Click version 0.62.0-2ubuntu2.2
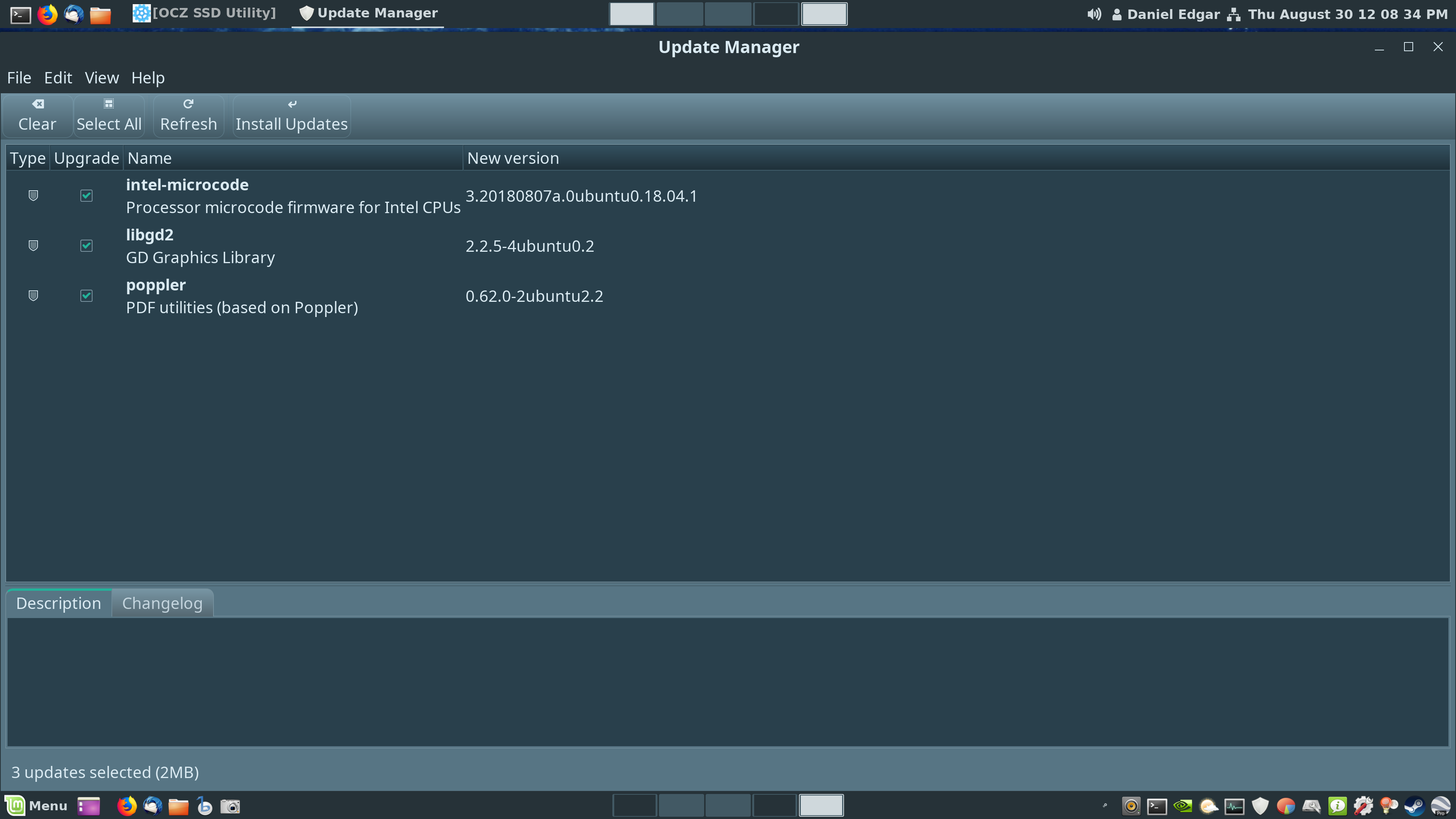This screenshot has width=1456, height=819. tap(534, 296)
